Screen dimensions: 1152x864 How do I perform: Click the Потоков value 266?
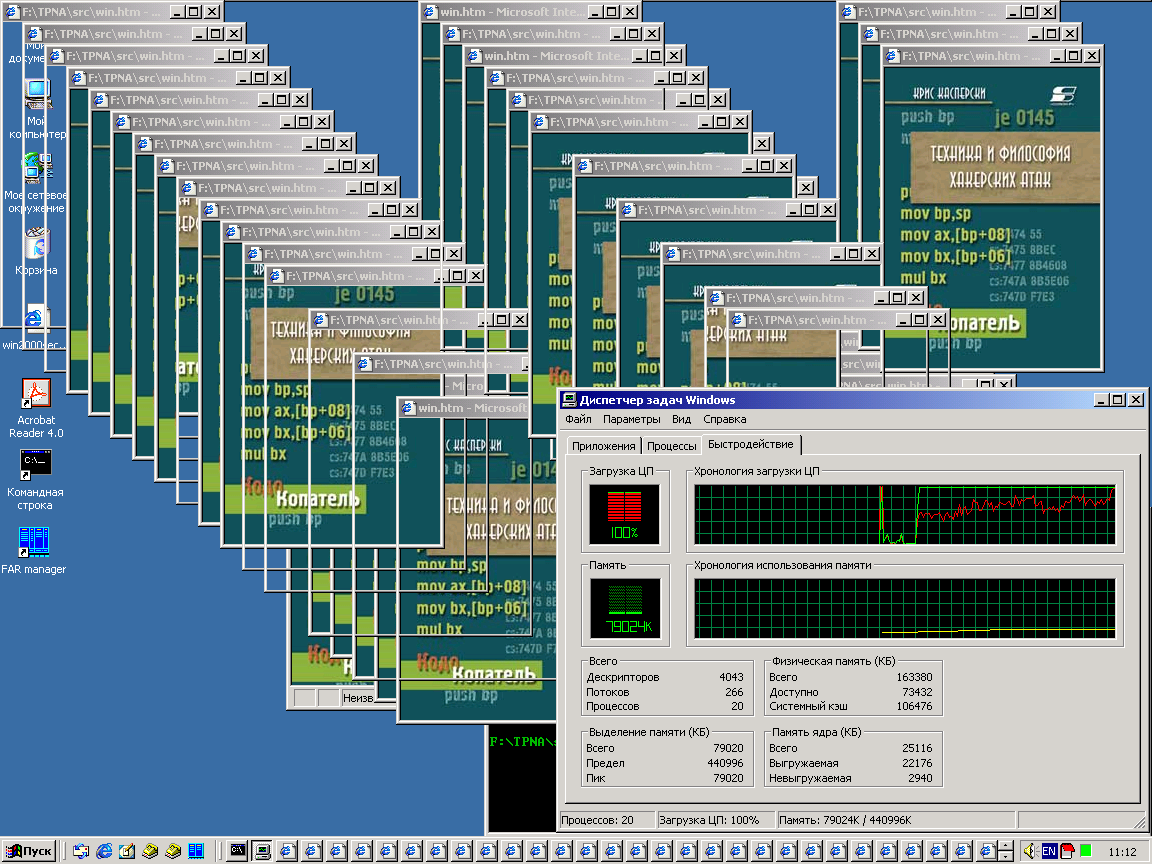734,692
